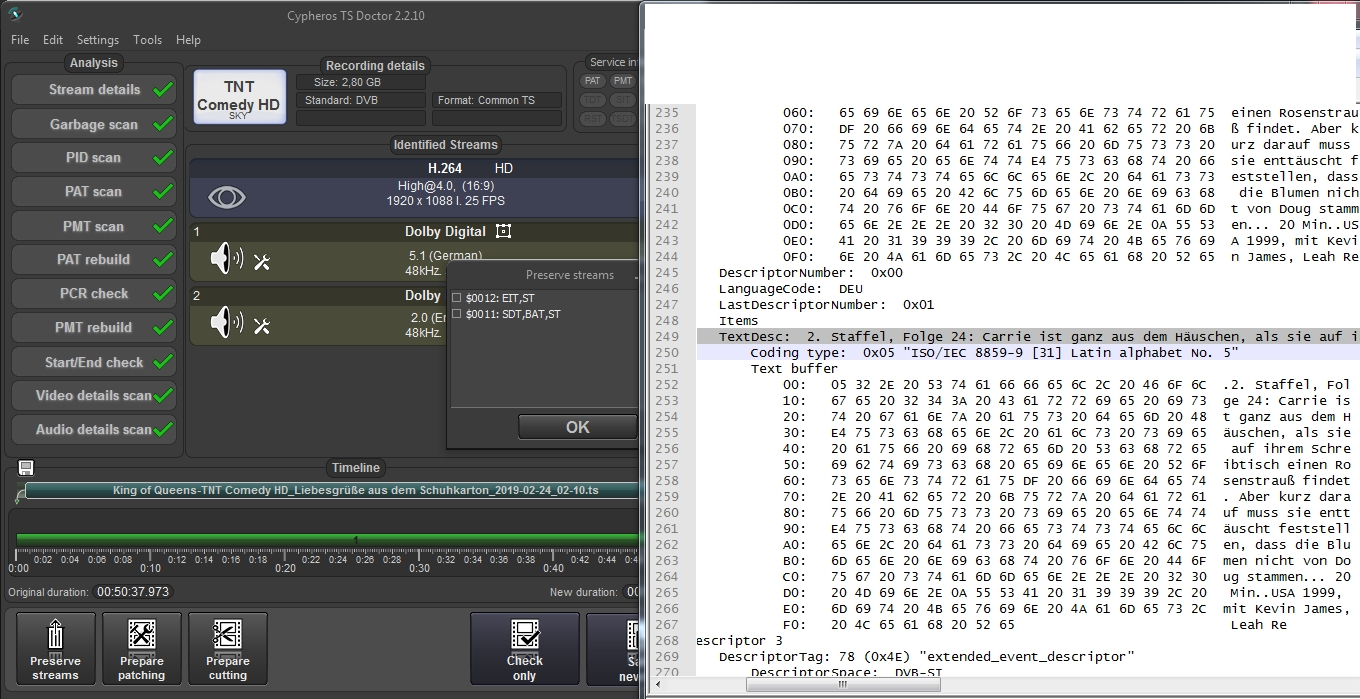This screenshot has height=699, width=1360.
Task: Click the save floppy icon above timeline
Action: pyautogui.click(x=25, y=468)
